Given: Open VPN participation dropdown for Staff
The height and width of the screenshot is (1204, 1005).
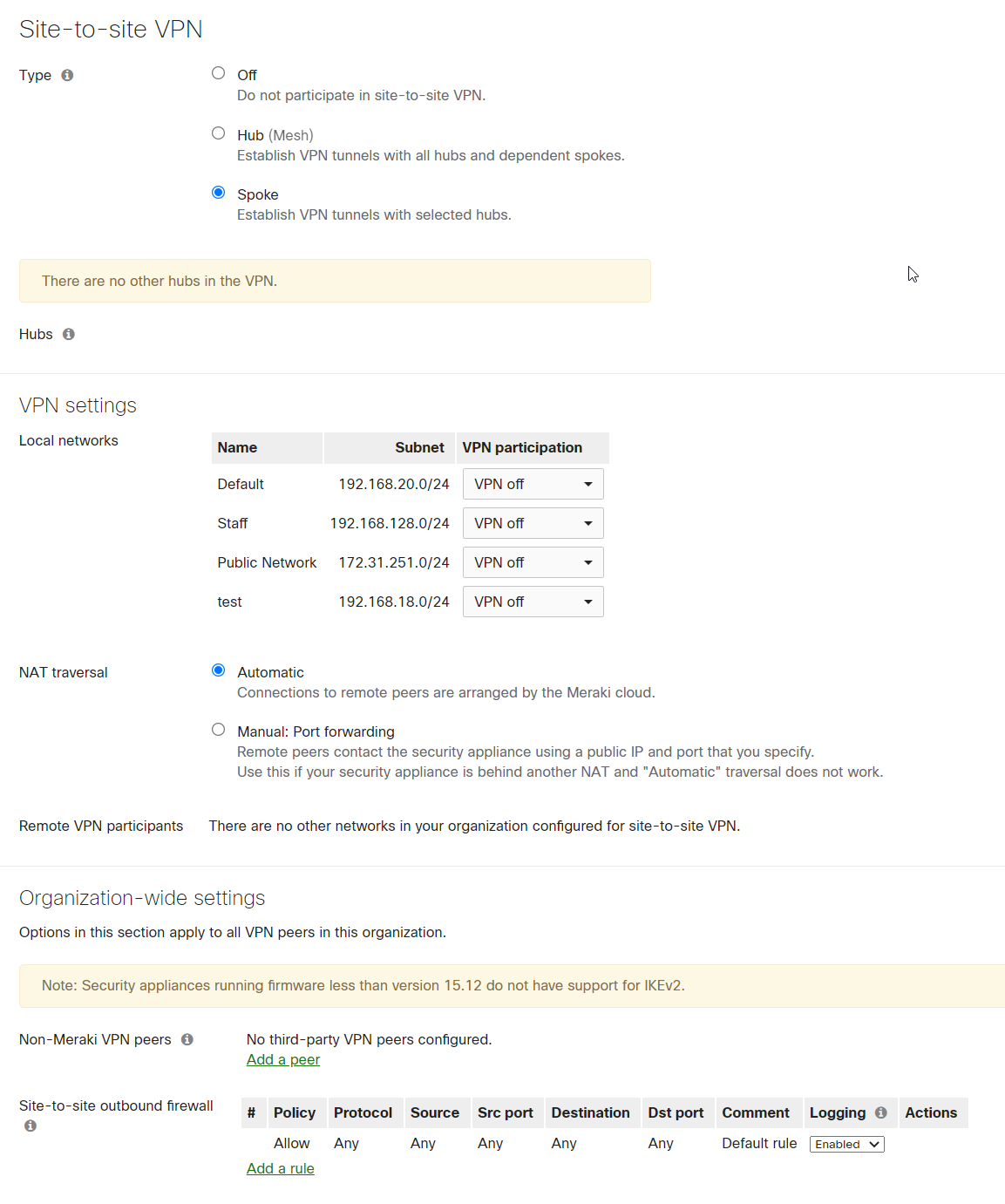Looking at the screenshot, I should point(533,523).
